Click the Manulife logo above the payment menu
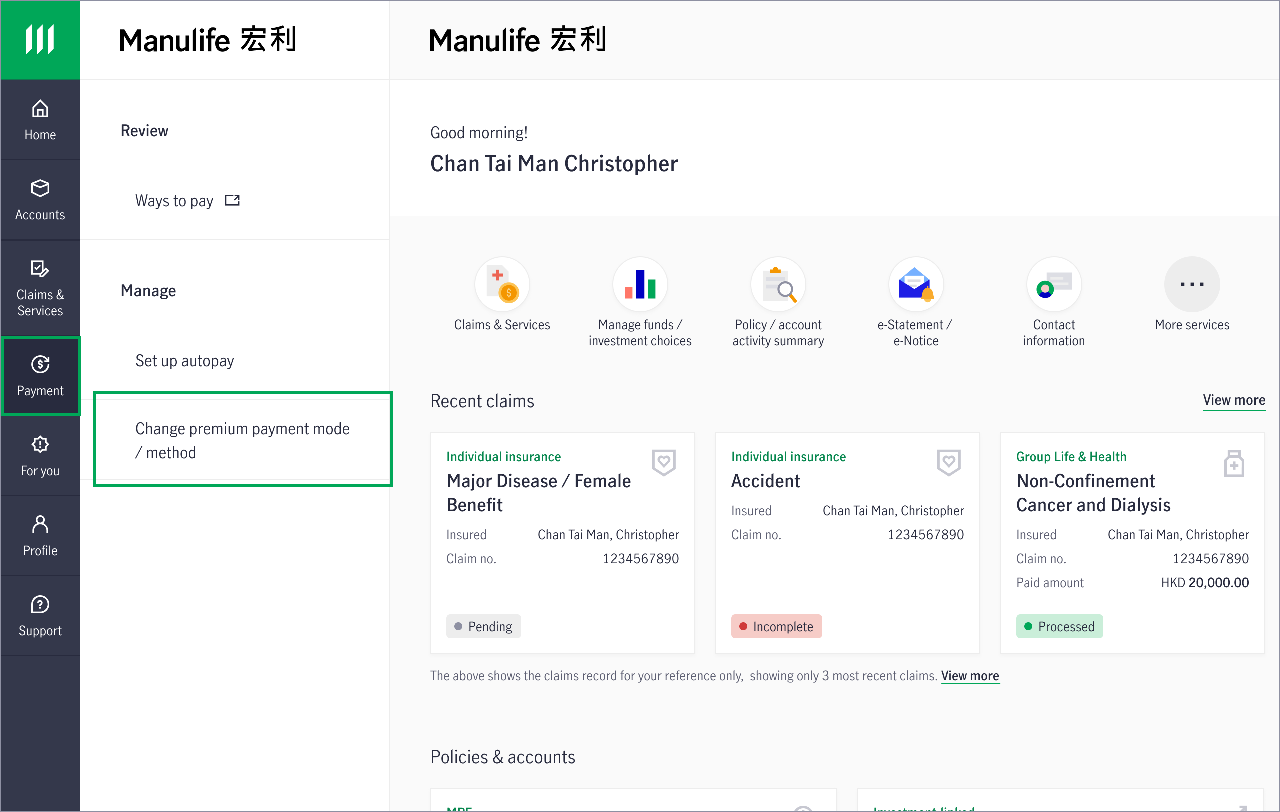The width and height of the screenshot is (1280, 812). pyautogui.click(x=207, y=40)
